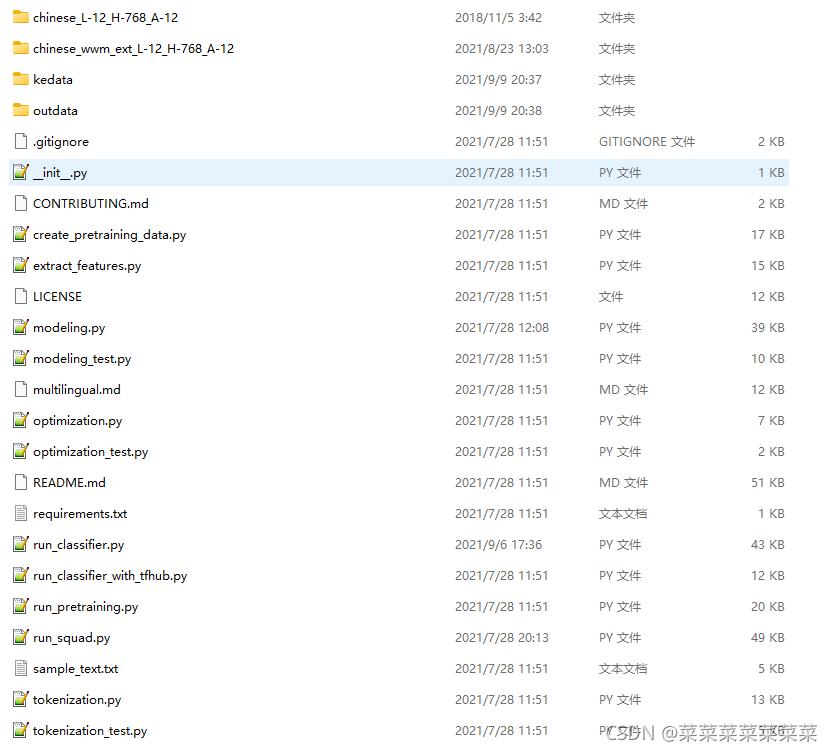This screenshot has width=832, height=751.
Task: Click the requirements.txt file icon
Action: pyautogui.click(x=21, y=513)
